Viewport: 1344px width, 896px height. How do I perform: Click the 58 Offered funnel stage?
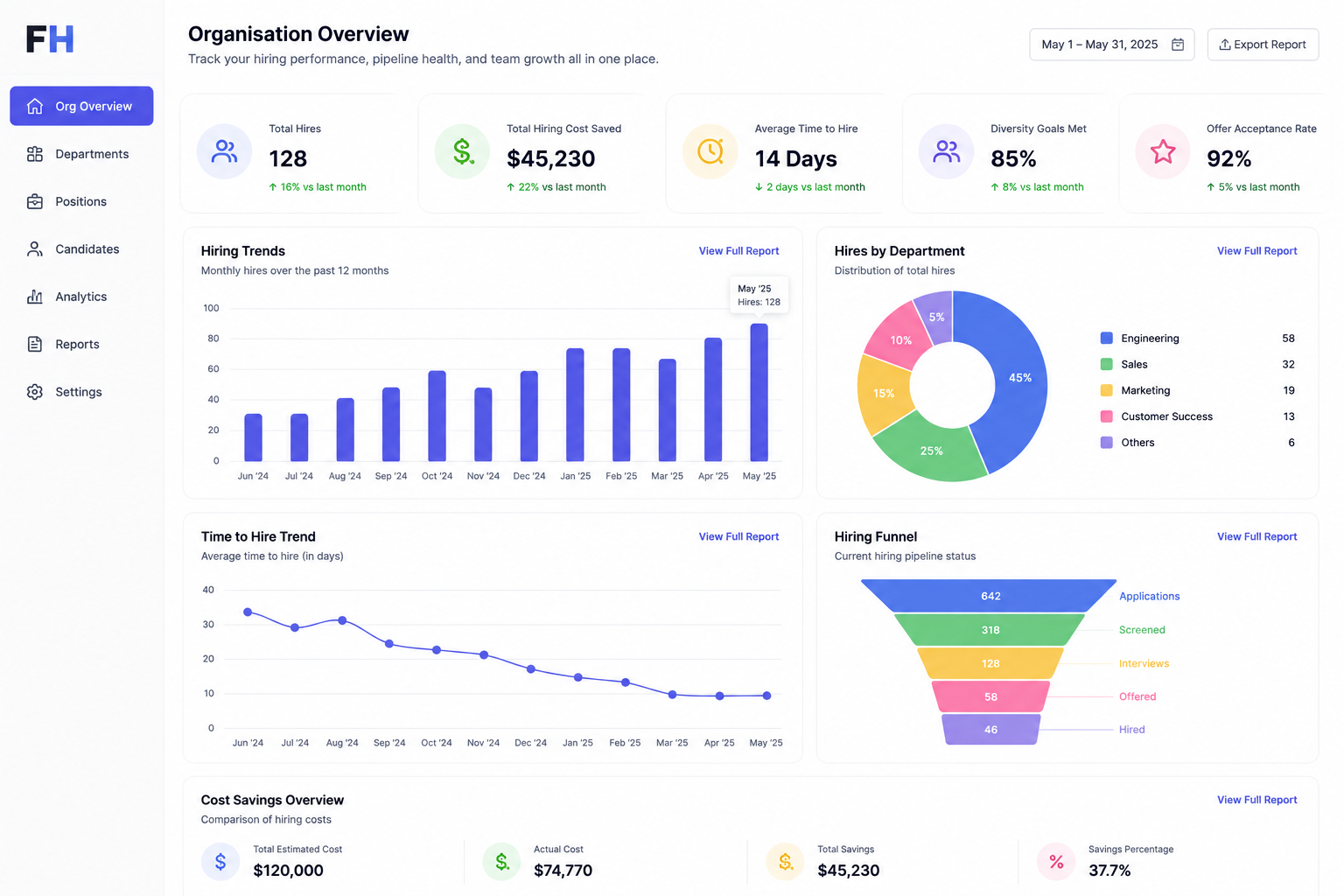990,696
